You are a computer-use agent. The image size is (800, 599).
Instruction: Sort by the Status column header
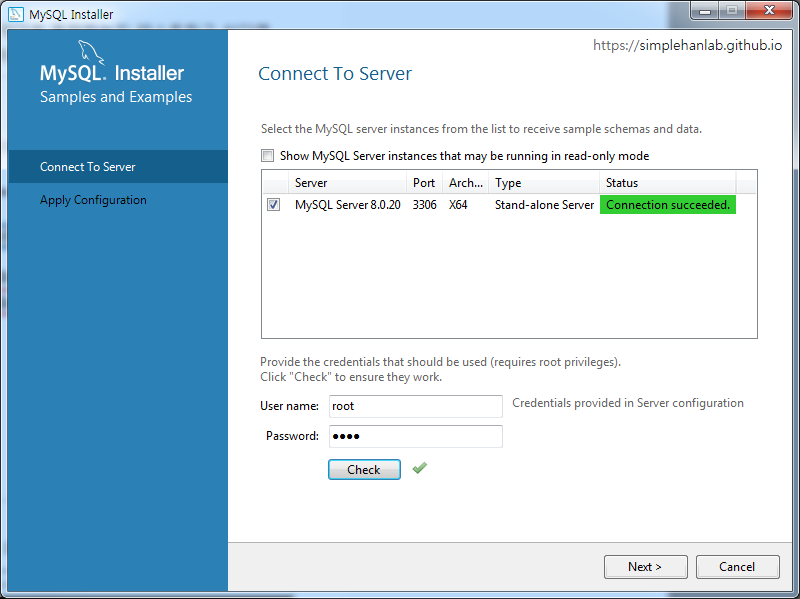[x=668, y=183]
